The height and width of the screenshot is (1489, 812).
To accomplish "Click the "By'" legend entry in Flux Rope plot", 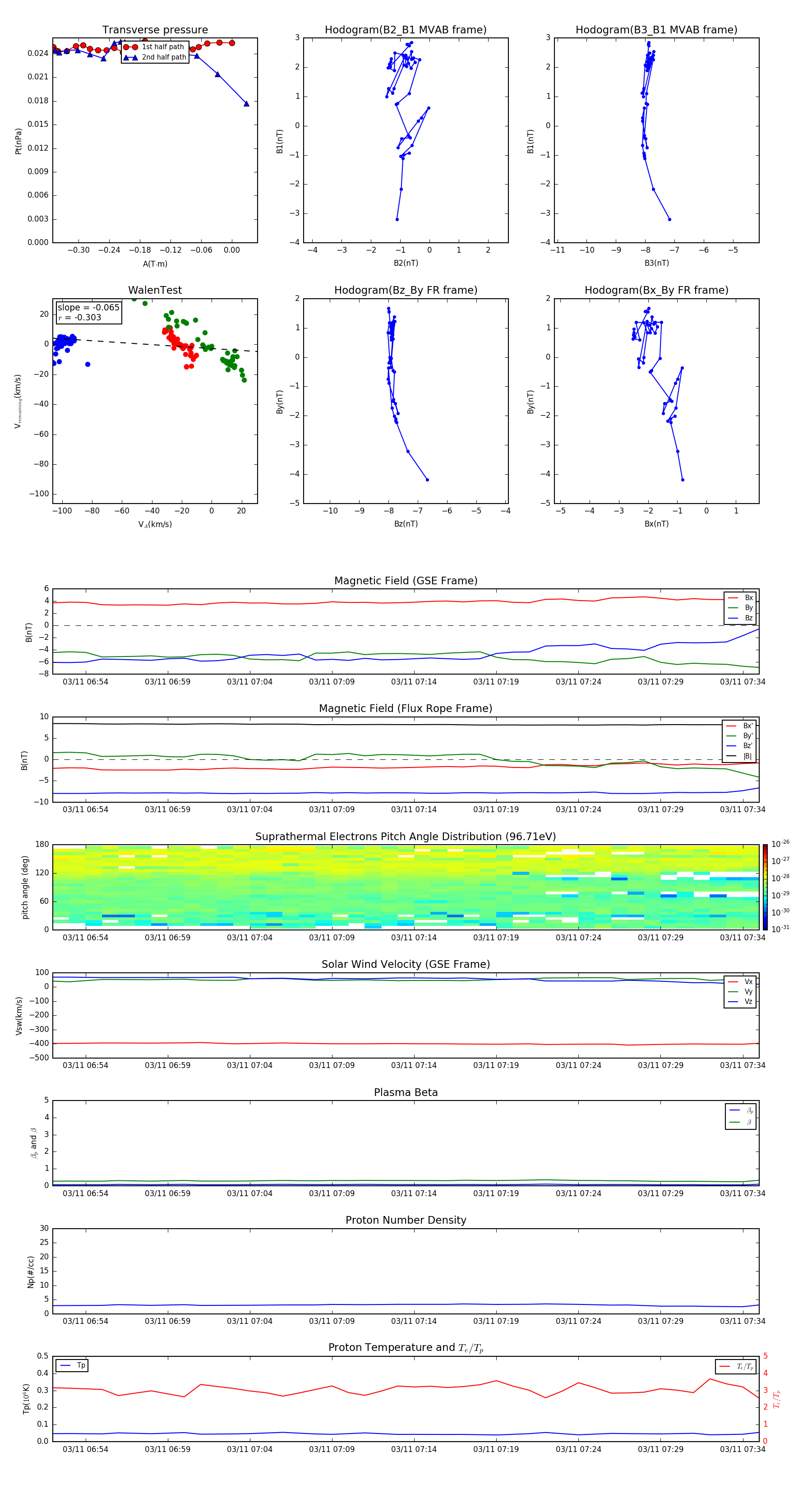I will pyautogui.click(x=739, y=736).
